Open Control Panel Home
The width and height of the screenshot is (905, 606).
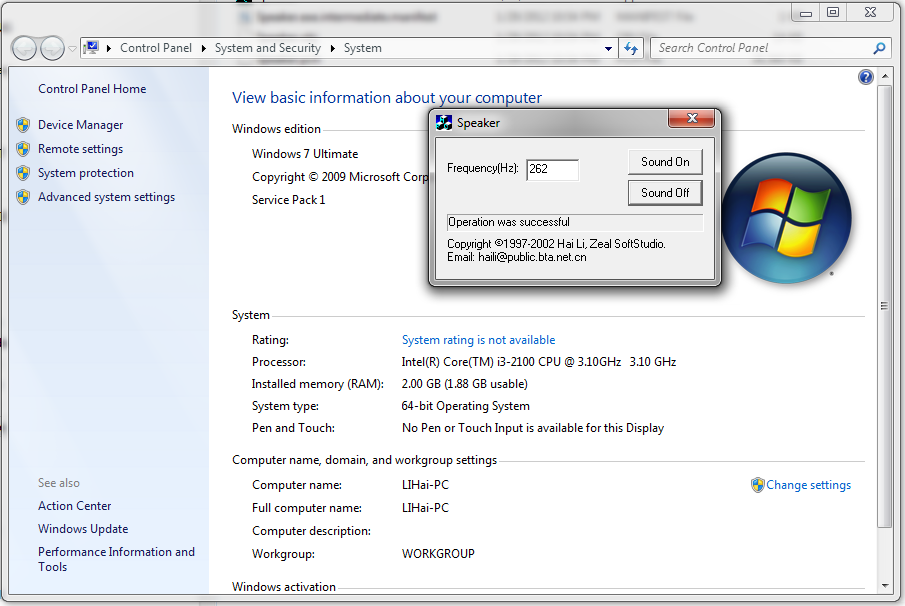pyautogui.click(x=92, y=89)
